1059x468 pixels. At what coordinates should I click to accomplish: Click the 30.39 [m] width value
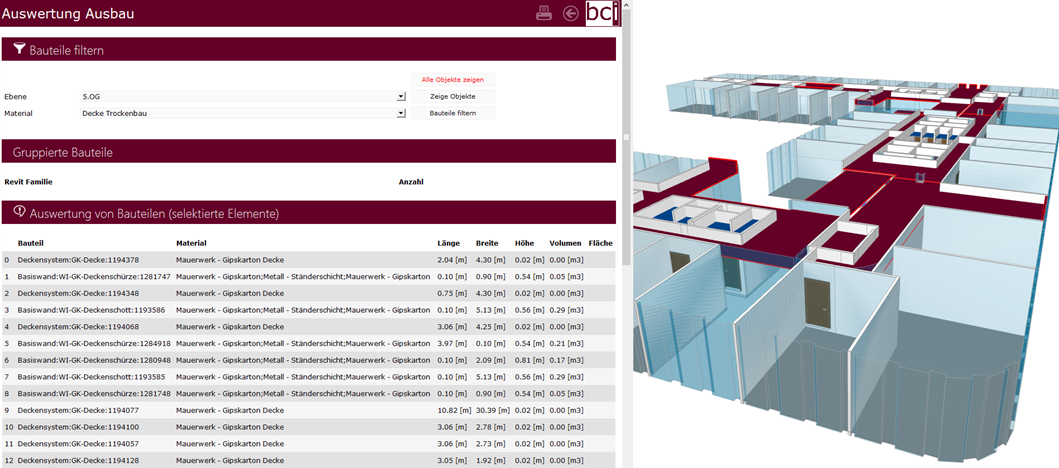tap(492, 410)
